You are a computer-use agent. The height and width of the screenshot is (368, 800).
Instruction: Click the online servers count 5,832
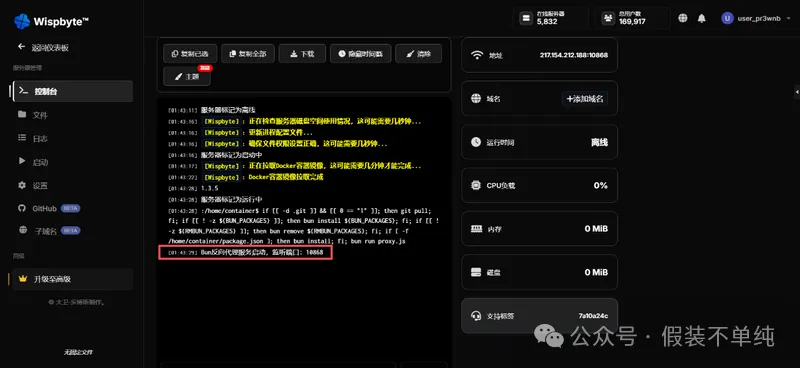click(547, 22)
